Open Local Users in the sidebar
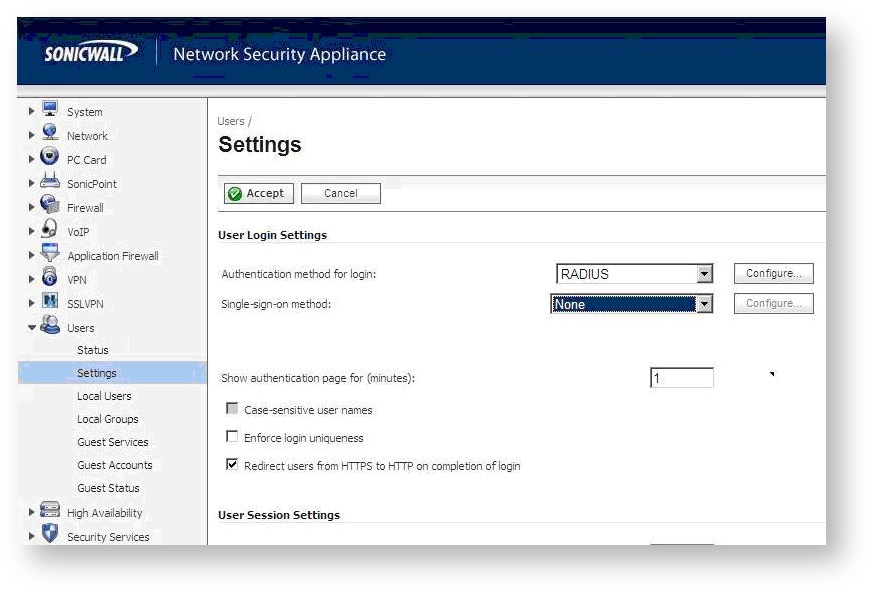 [x=104, y=396]
